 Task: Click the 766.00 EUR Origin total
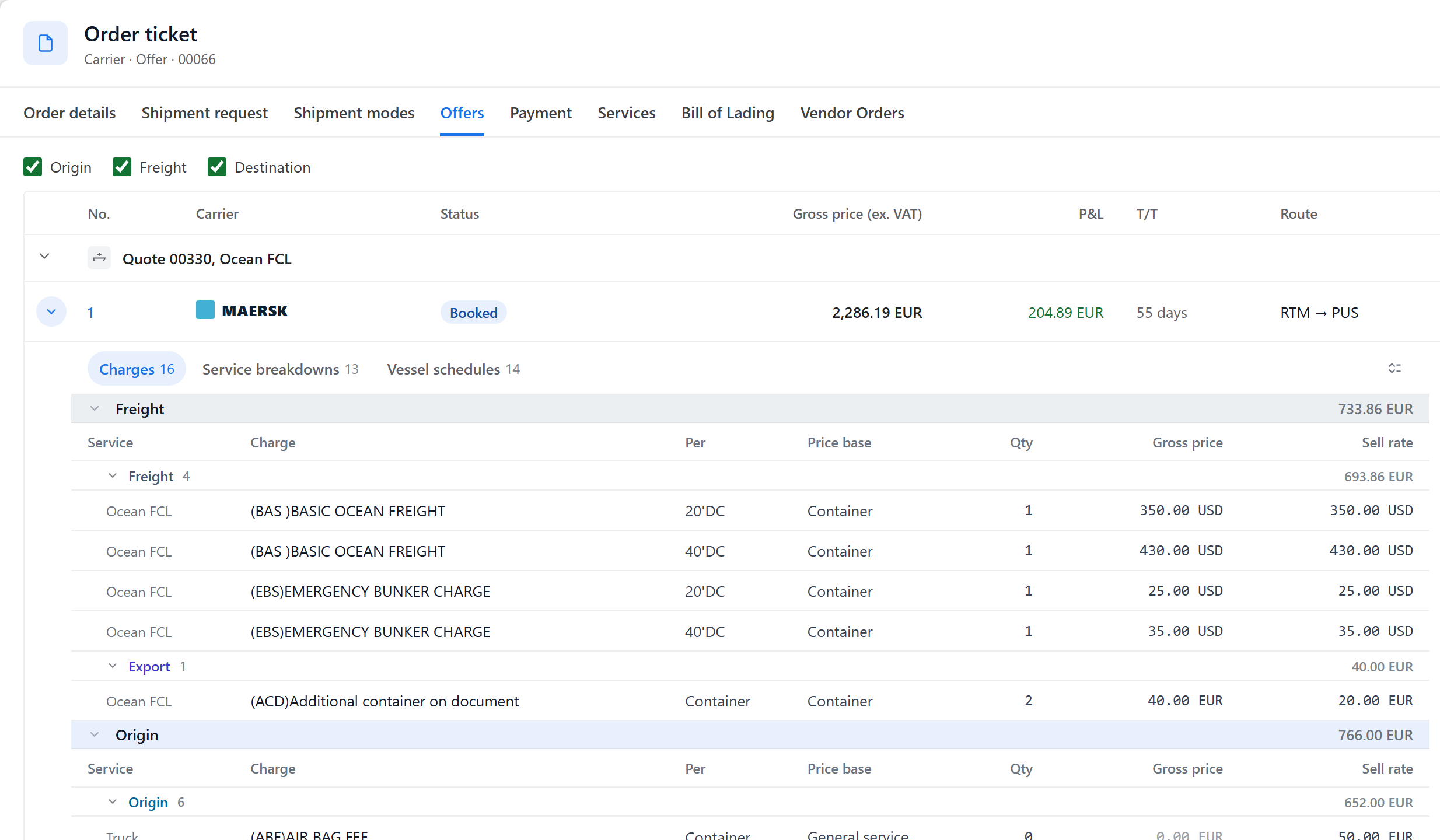click(x=1375, y=734)
